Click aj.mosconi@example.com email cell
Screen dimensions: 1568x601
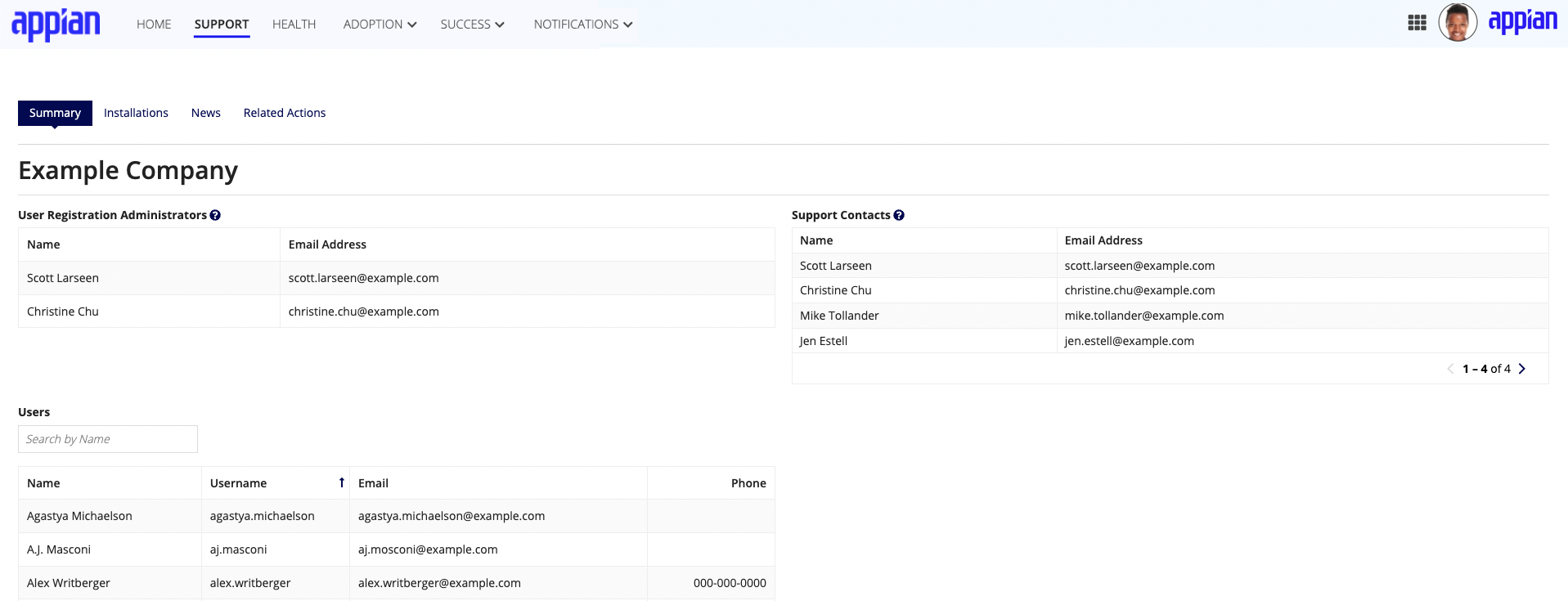[x=428, y=549]
